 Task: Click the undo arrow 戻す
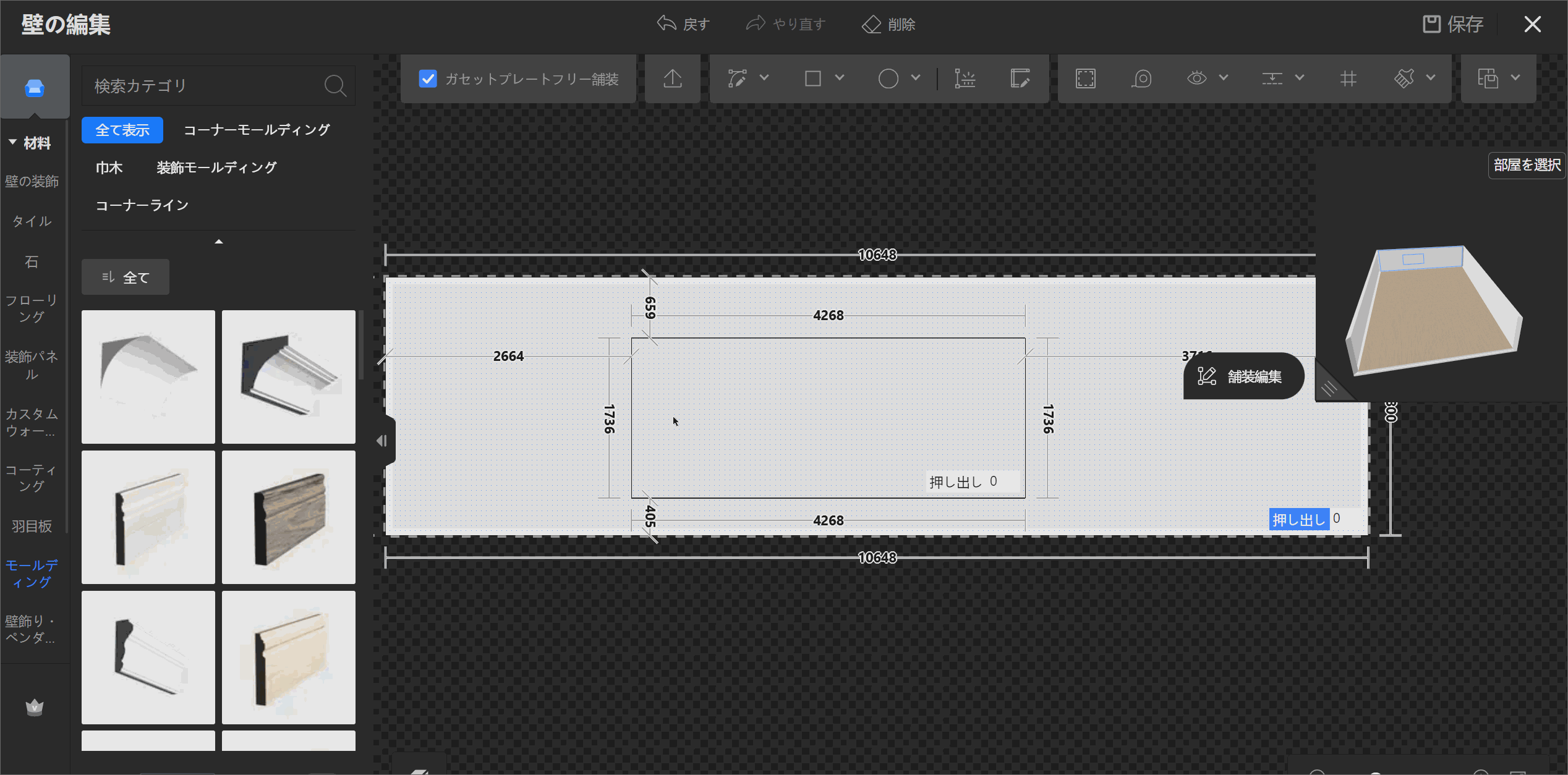pos(683,24)
